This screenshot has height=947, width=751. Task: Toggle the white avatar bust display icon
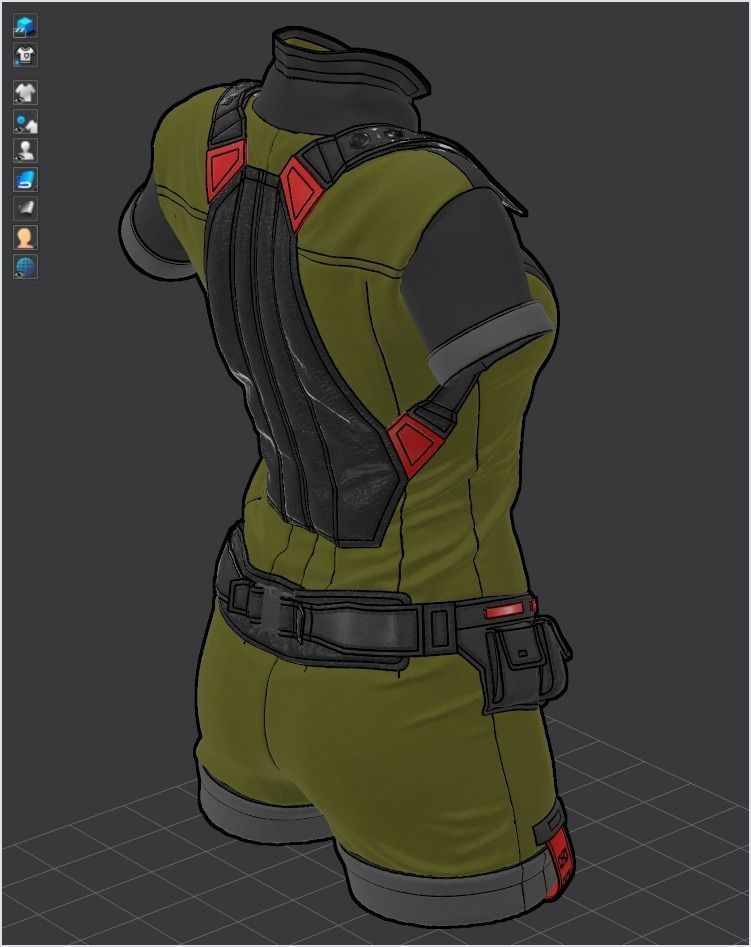[25, 150]
